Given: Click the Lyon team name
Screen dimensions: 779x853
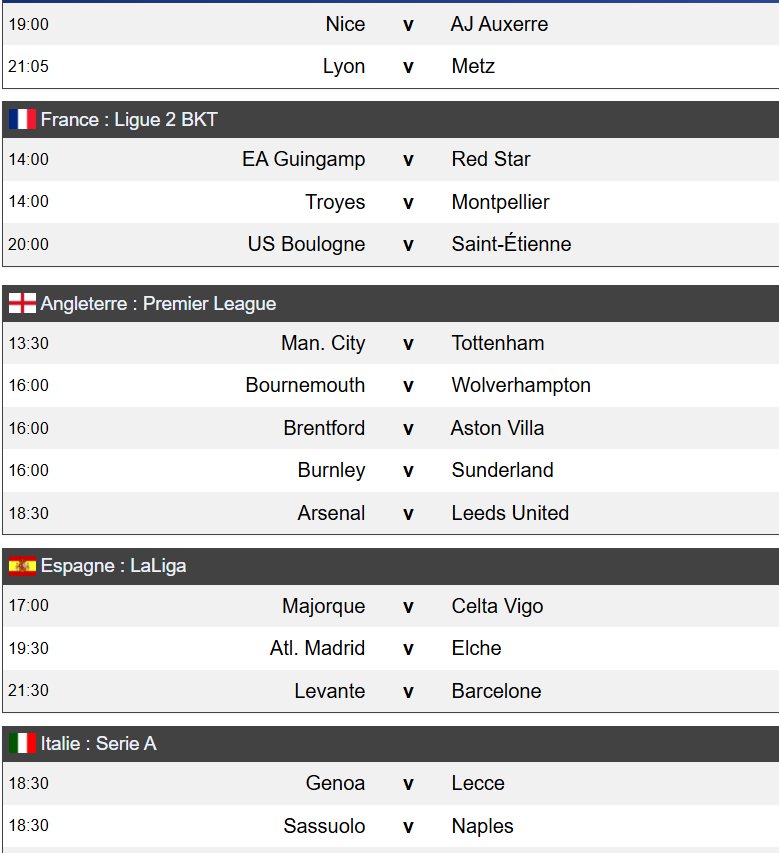Looking at the screenshot, I should tap(344, 67).
